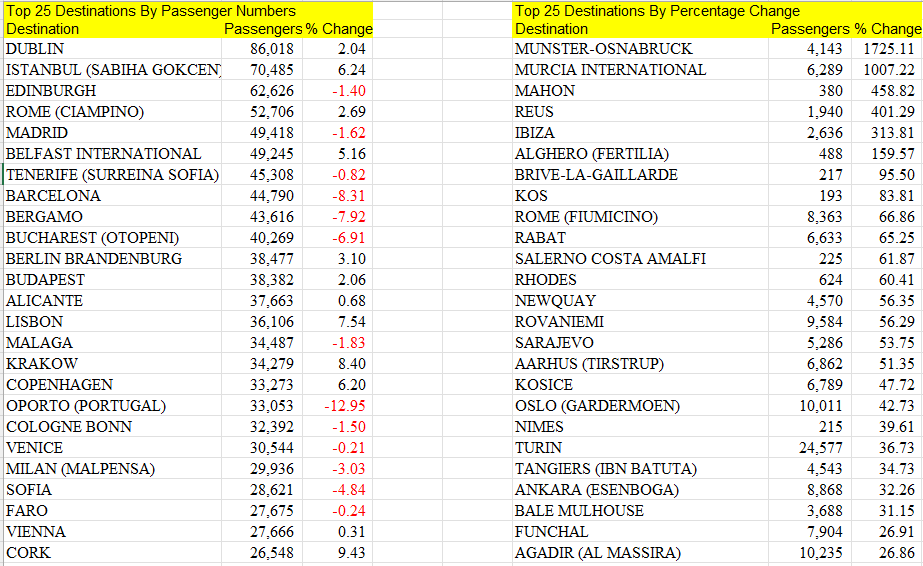Viewport: 923px width, 566px height.
Task: Click left table's Passengers column header
Action: tap(263, 29)
